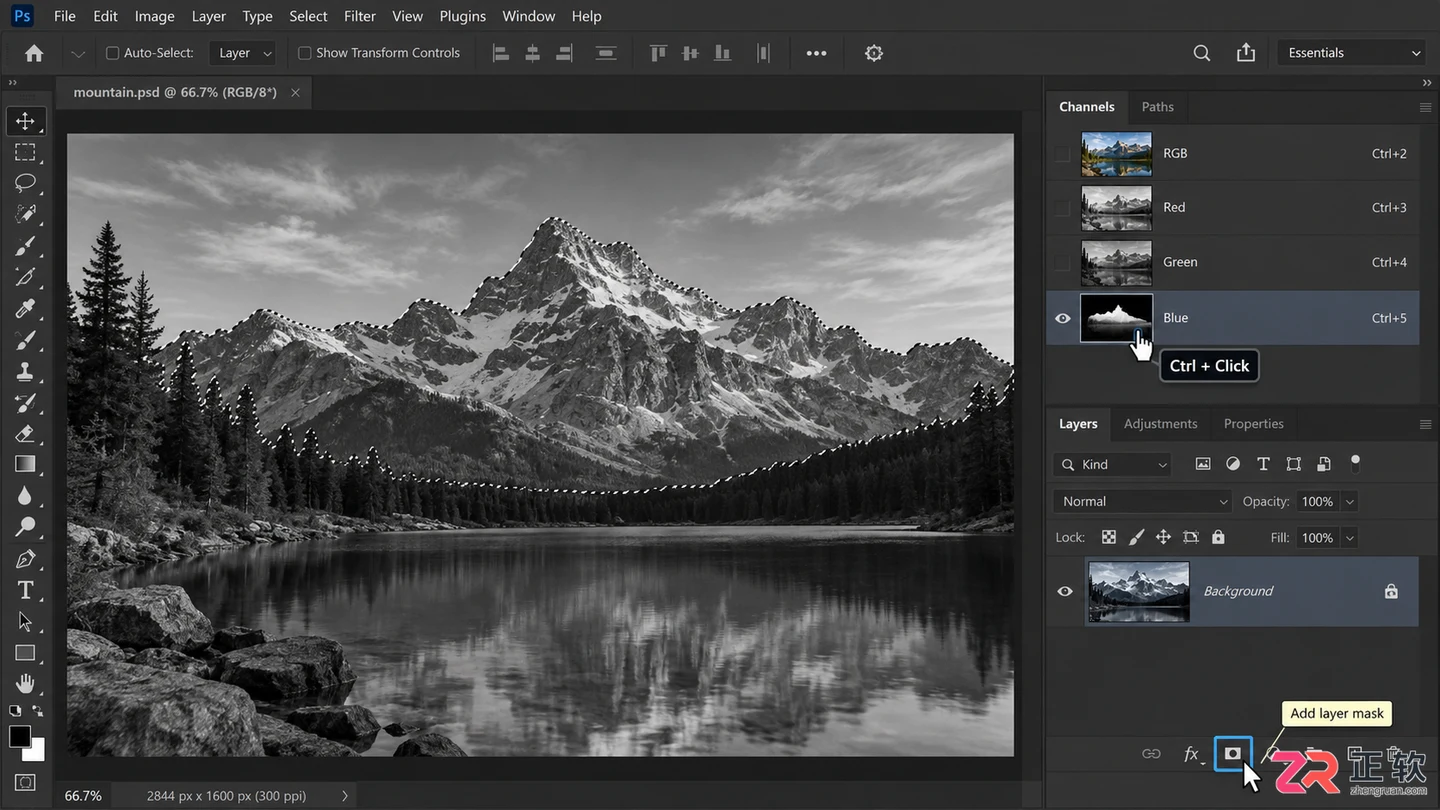
Task: Open the Filter menu
Action: click(360, 16)
